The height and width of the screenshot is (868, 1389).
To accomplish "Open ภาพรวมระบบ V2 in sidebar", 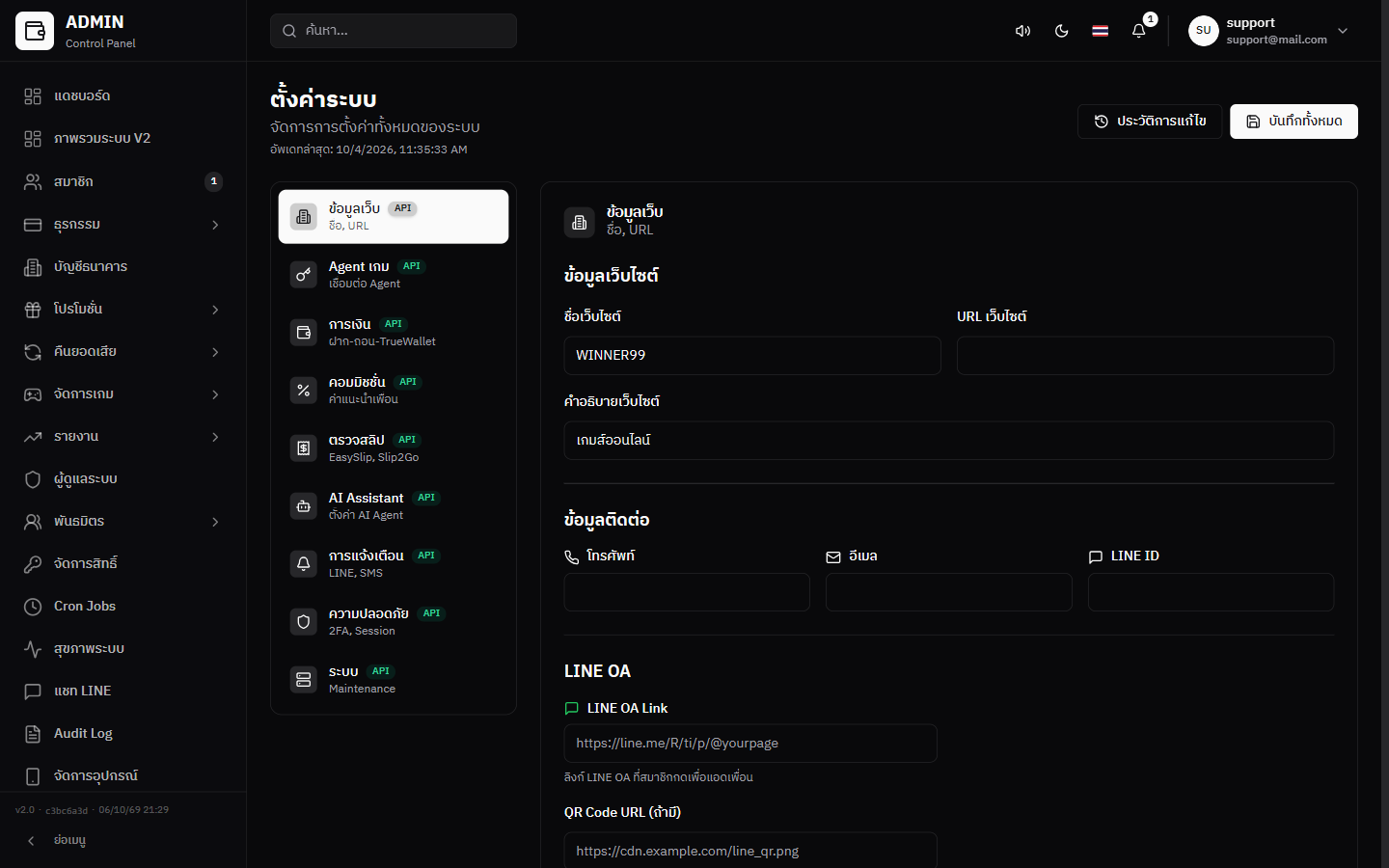I will (123, 139).
